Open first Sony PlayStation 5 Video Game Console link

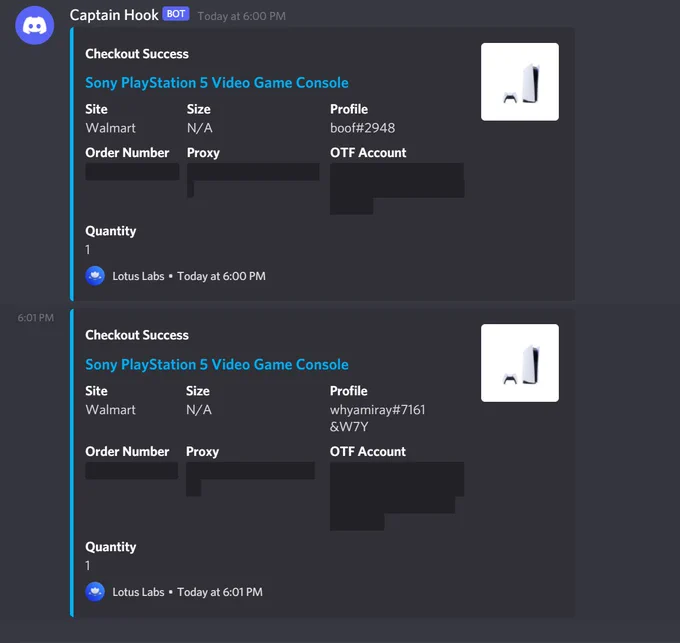click(217, 82)
